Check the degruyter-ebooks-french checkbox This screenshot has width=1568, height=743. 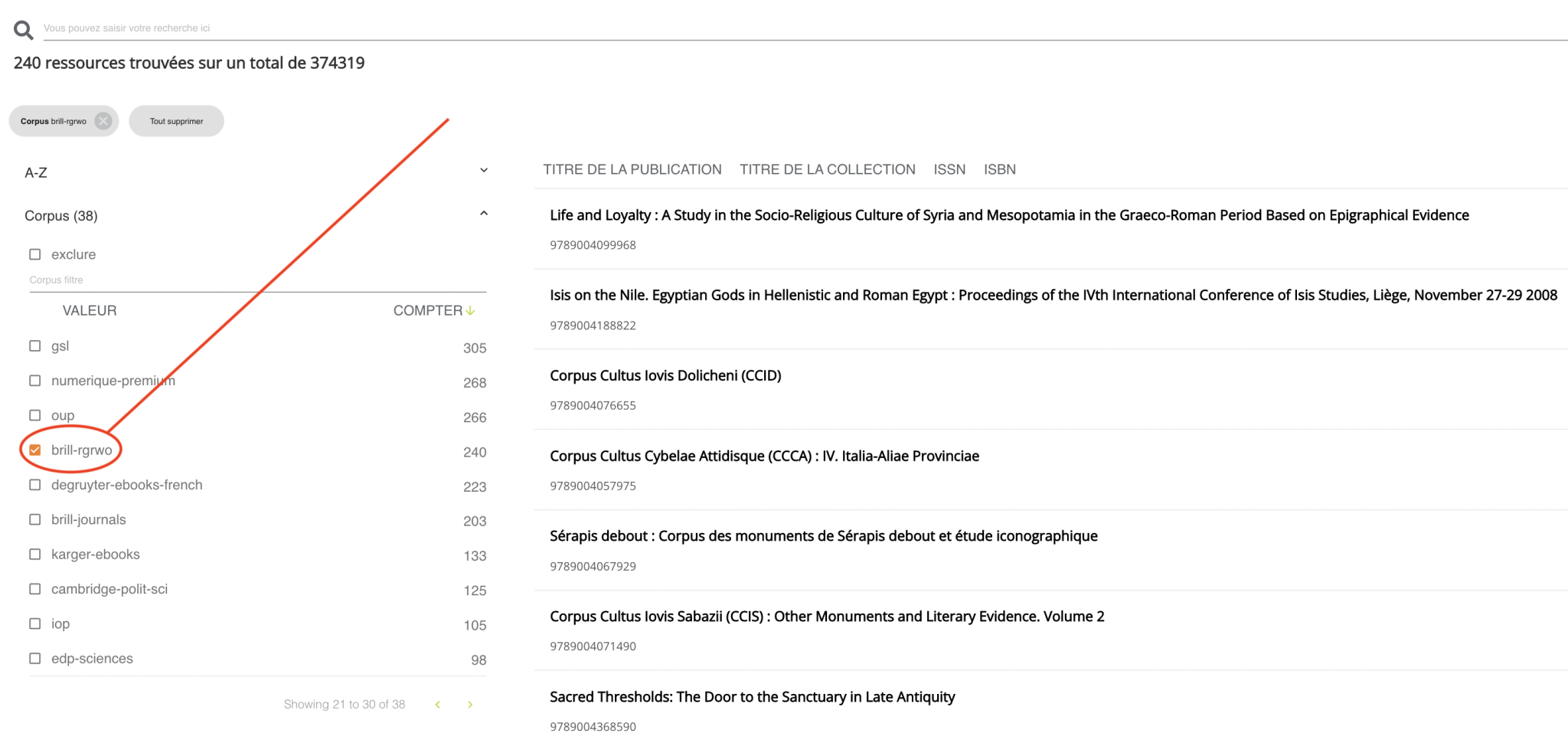click(x=35, y=485)
